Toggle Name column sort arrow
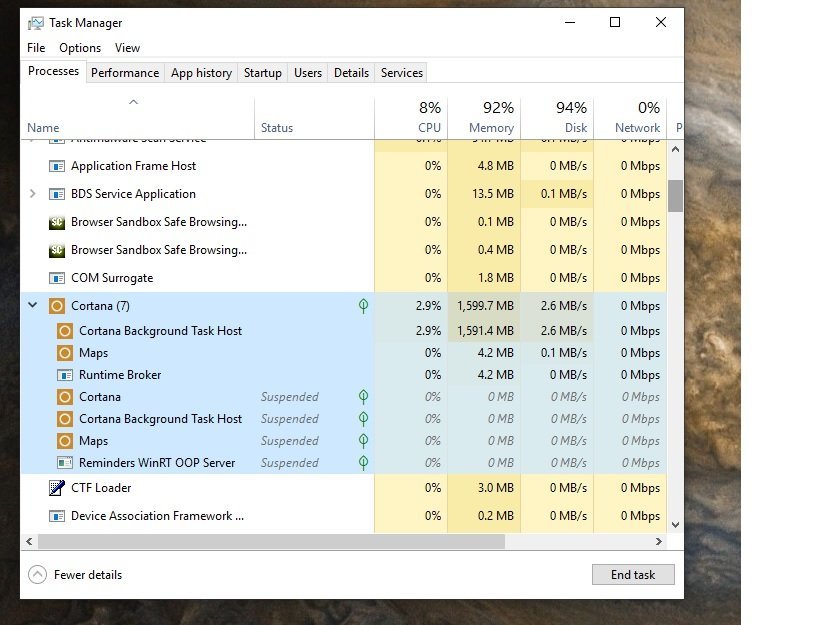Viewport: 819px width, 625px height. (133, 102)
